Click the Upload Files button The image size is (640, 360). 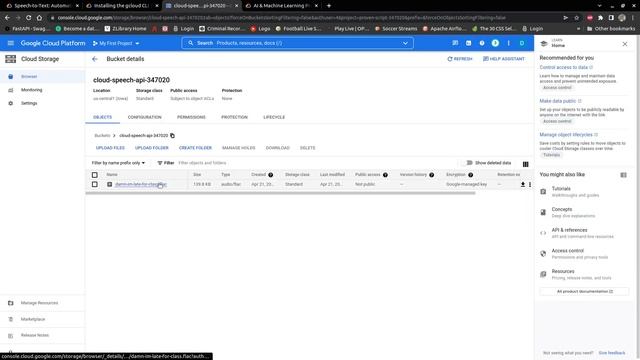click(110, 148)
